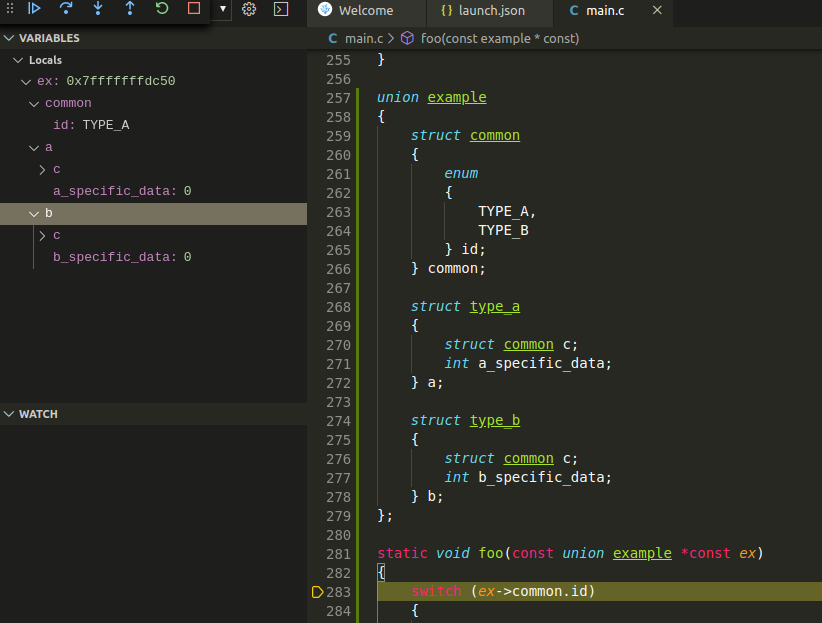Image resolution: width=822 pixels, height=623 pixels.
Task: Open the debug settings gear icon
Action: 248,10
